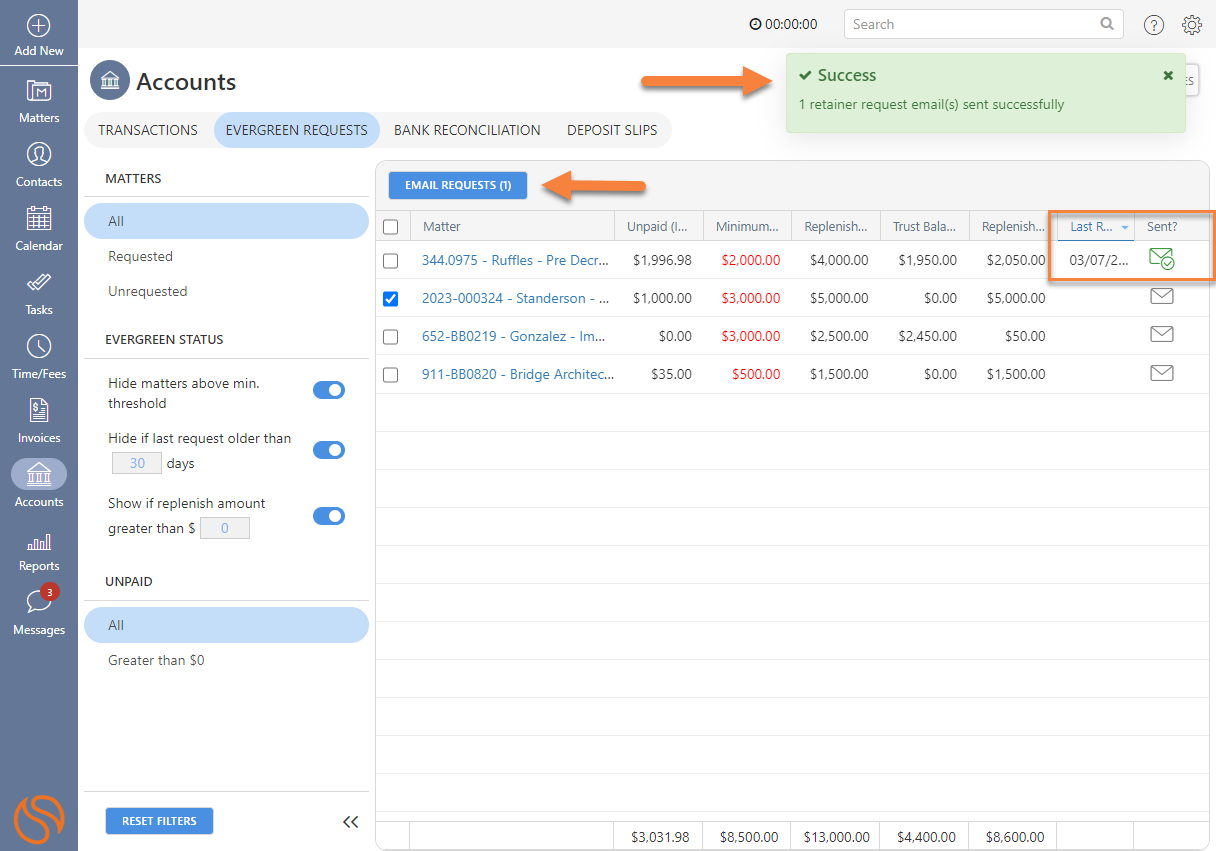Collapse the filter panel with double chevron
Screen dimensions: 1216x851
pyautogui.click(x=350, y=822)
